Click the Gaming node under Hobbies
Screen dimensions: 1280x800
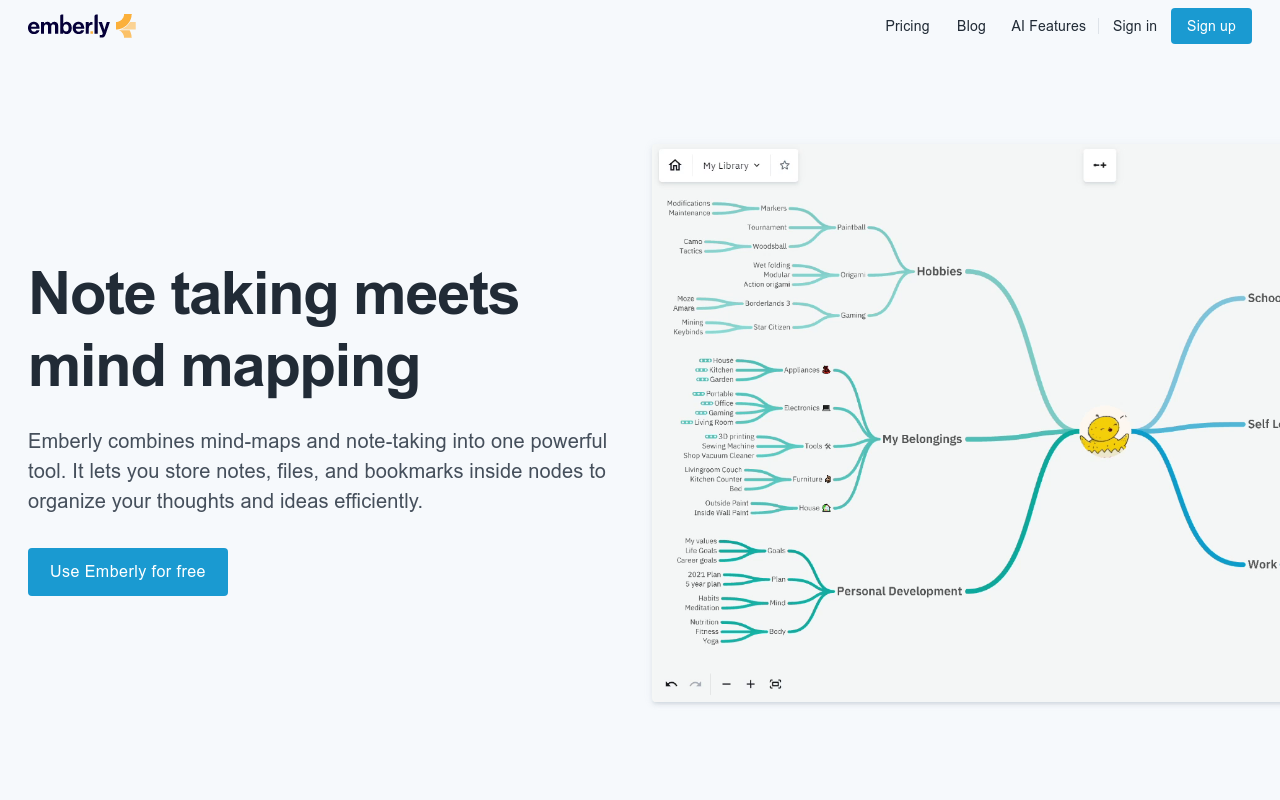click(853, 315)
